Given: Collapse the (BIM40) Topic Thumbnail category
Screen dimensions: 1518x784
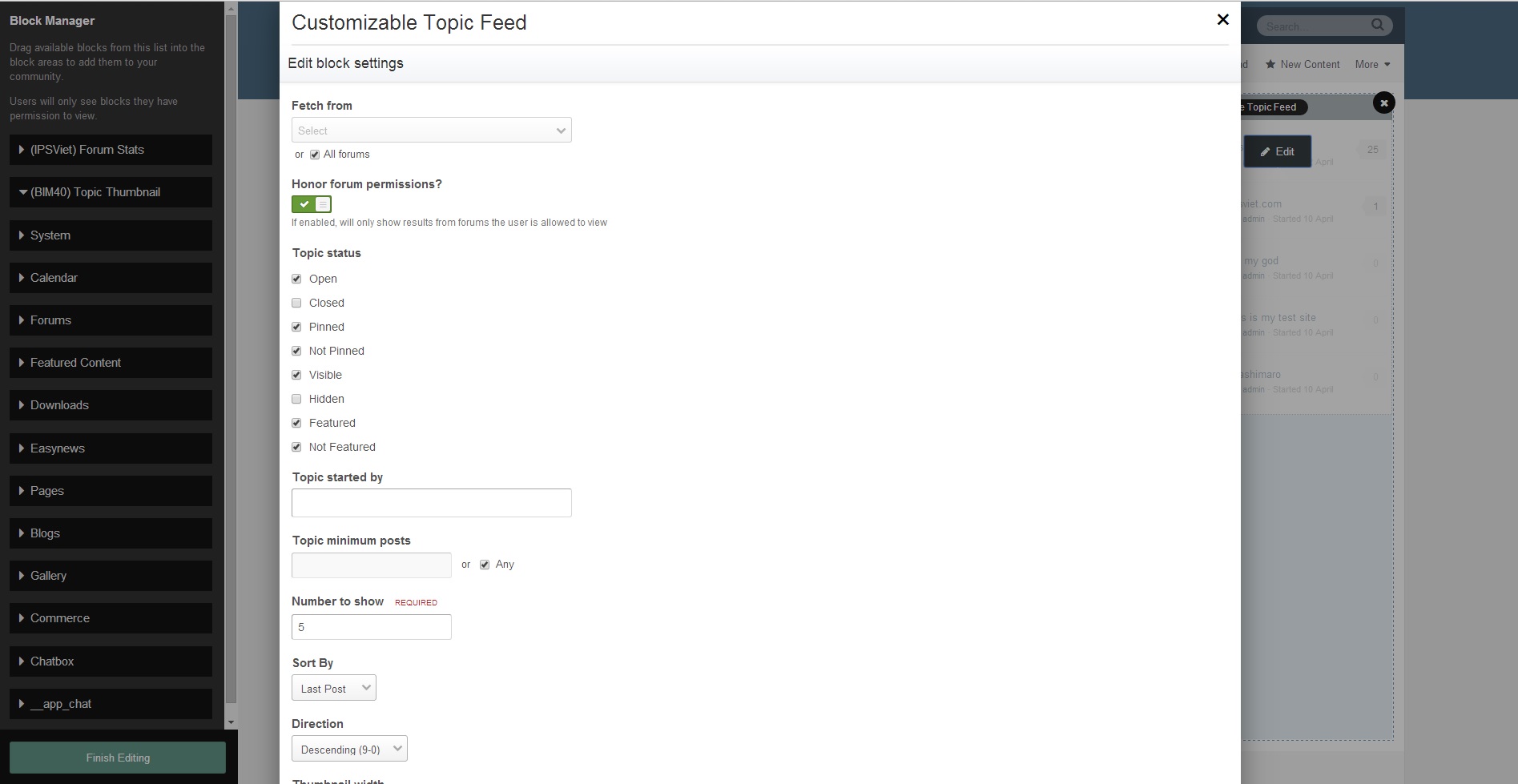Looking at the screenshot, I should pyautogui.click(x=111, y=192).
